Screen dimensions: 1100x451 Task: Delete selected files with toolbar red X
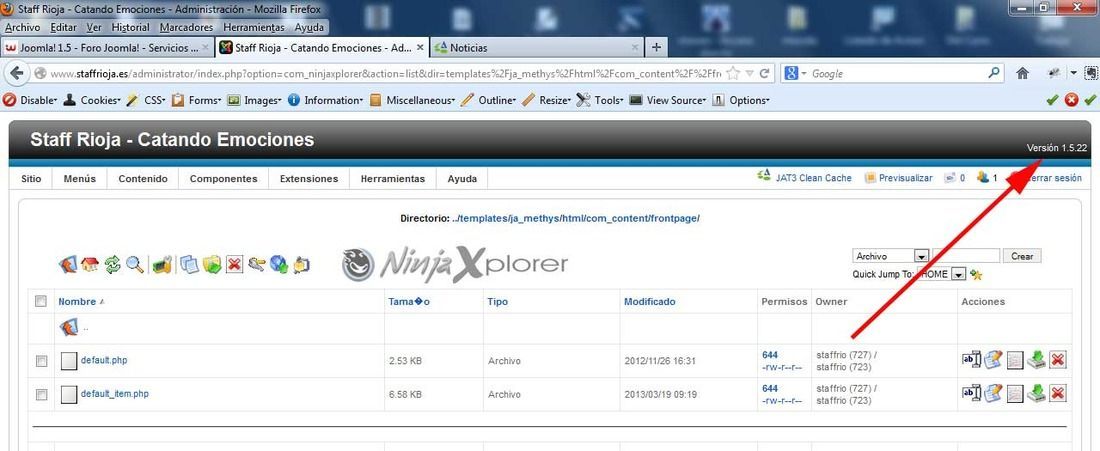tap(234, 264)
